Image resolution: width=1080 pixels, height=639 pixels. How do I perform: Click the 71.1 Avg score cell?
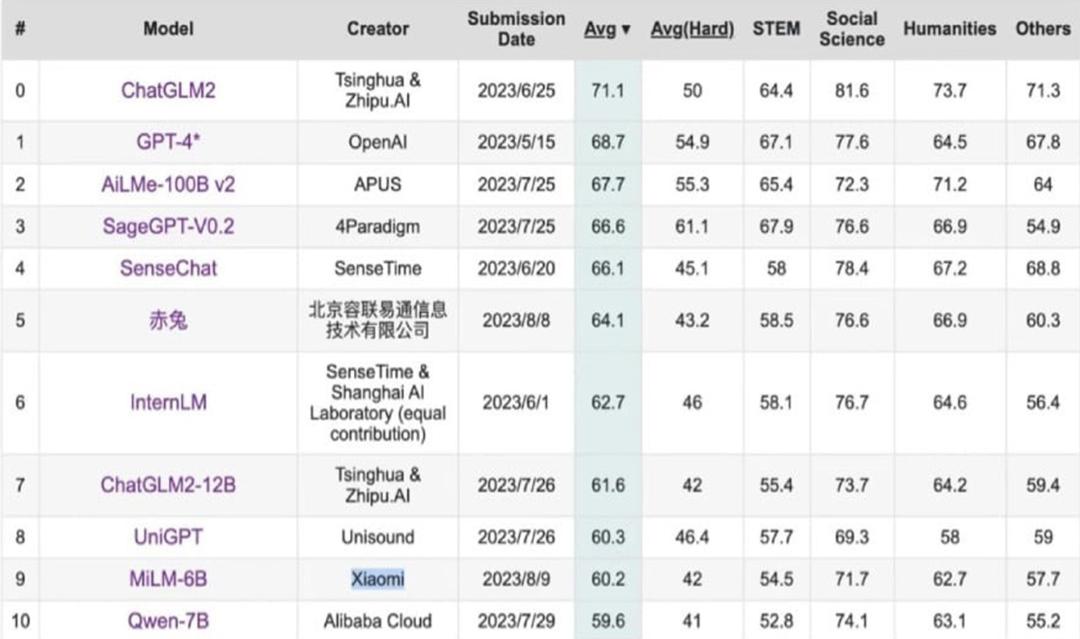608,90
